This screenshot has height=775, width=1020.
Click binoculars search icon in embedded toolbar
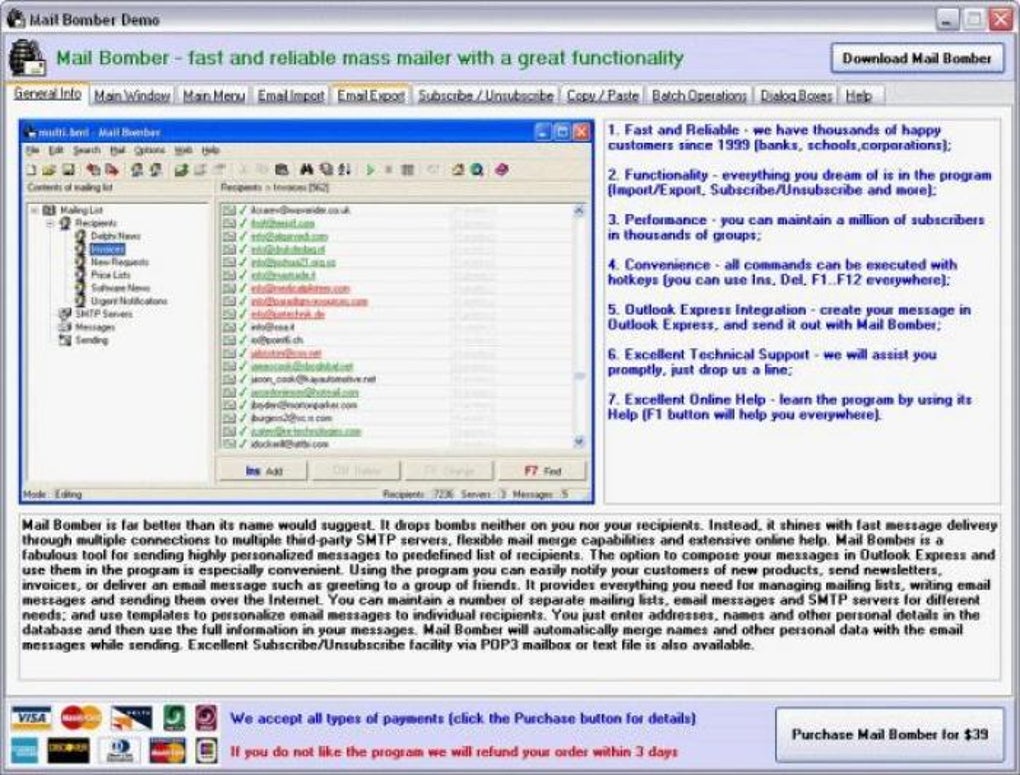[x=306, y=170]
